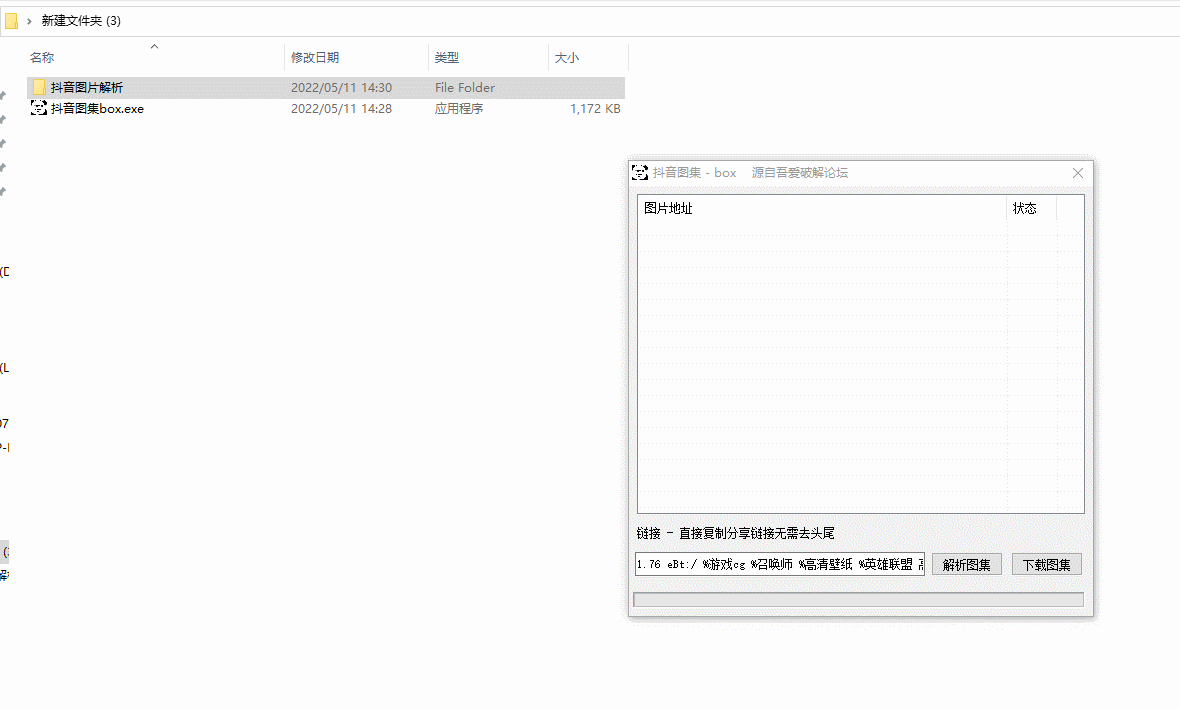Click the 状态 column header
The image size is (1180, 709).
tap(1025, 208)
